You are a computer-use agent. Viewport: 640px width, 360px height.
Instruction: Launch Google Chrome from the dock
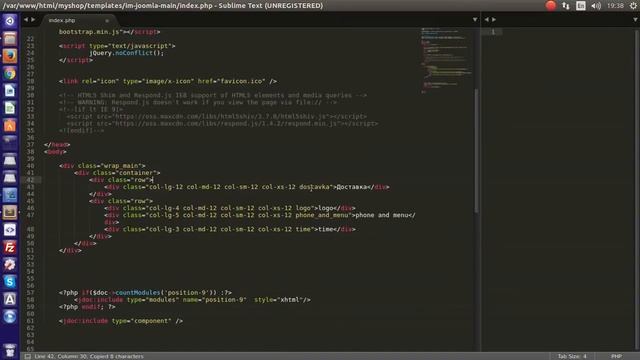point(10,73)
